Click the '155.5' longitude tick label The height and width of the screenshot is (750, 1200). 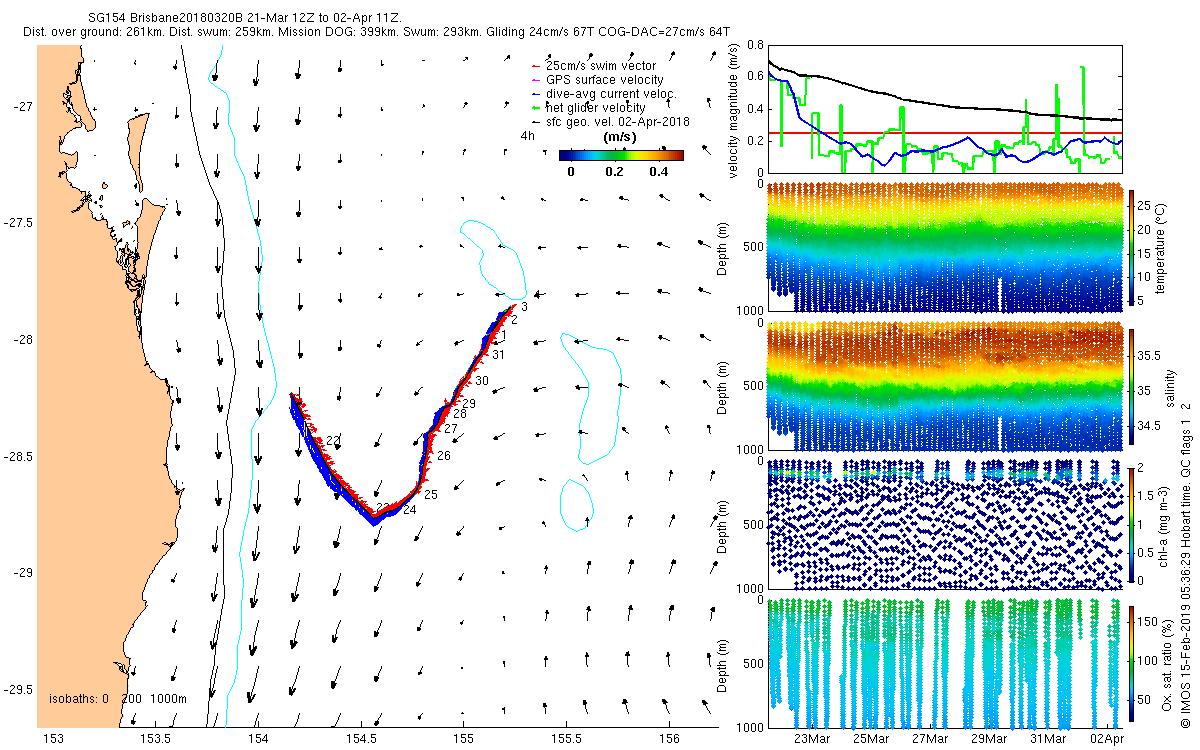pos(566,738)
